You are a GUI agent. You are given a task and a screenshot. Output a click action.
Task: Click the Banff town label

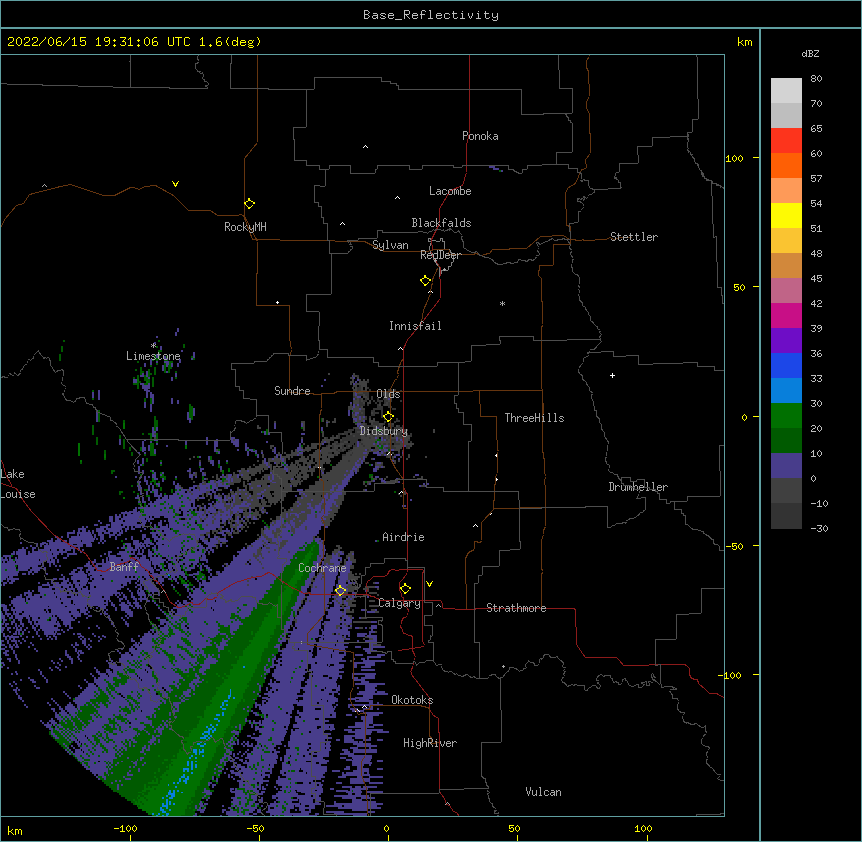pyautogui.click(x=124, y=567)
